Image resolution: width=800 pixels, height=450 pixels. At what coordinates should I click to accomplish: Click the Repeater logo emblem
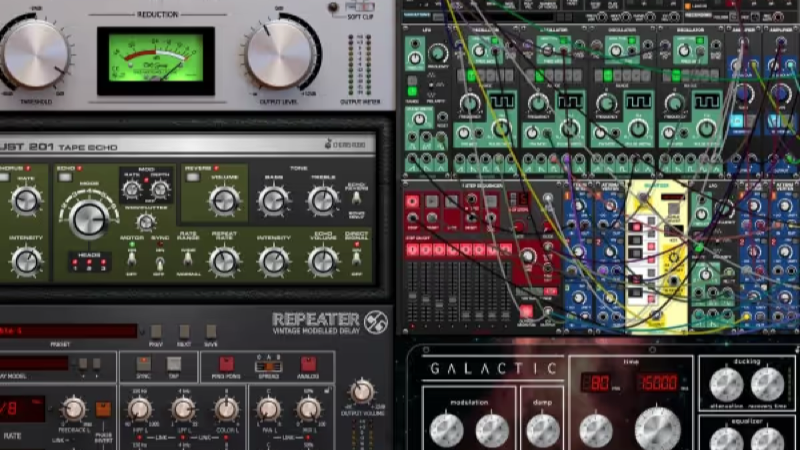(376, 322)
